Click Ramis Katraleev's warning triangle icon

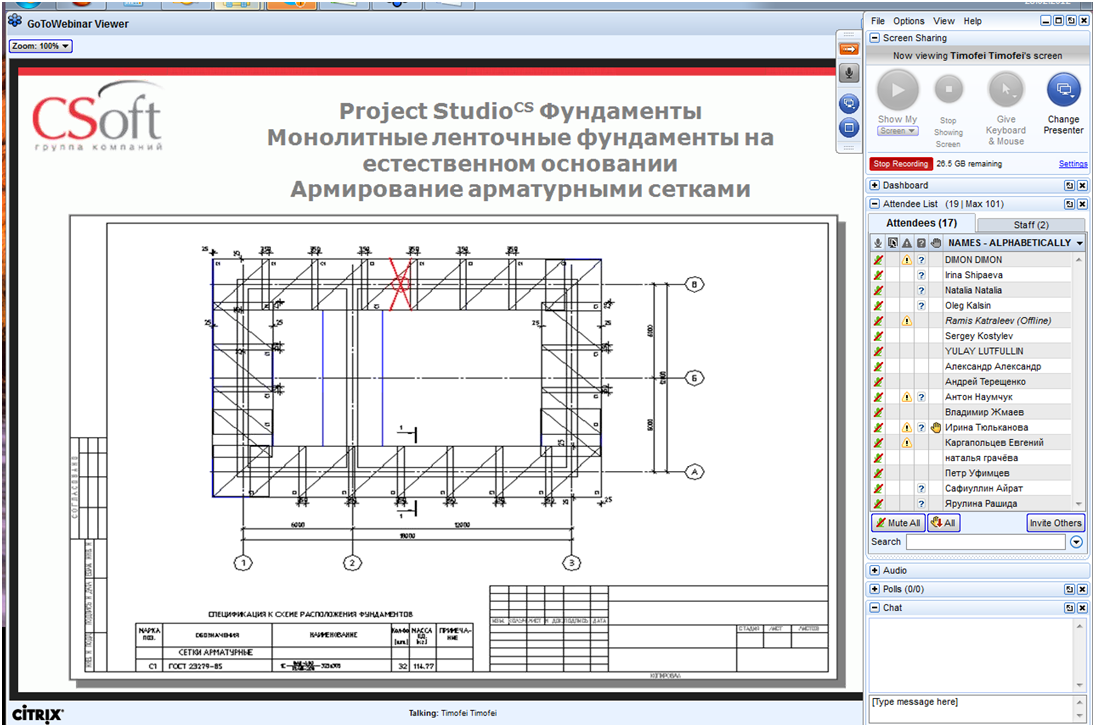pyautogui.click(x=906, y=321)
